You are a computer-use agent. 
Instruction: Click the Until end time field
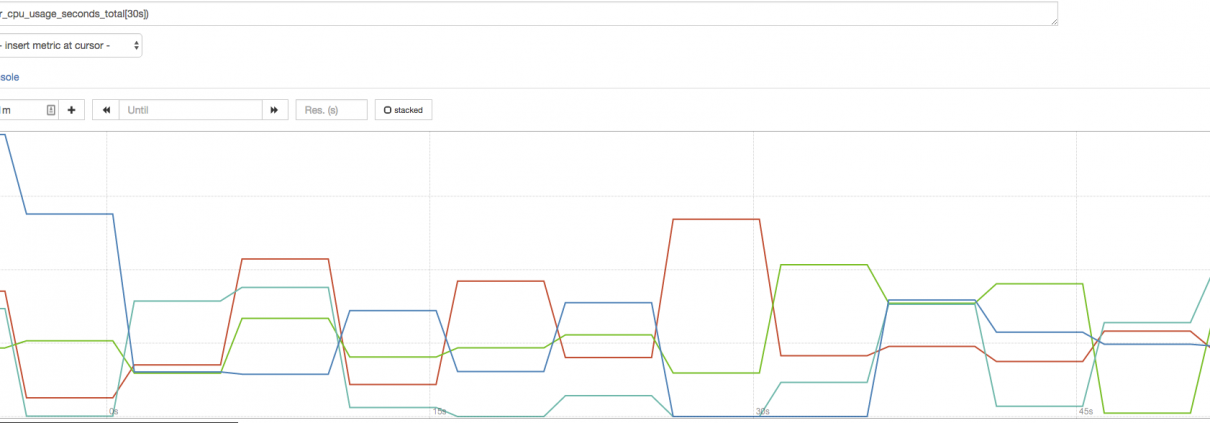[x=190, y=110]
